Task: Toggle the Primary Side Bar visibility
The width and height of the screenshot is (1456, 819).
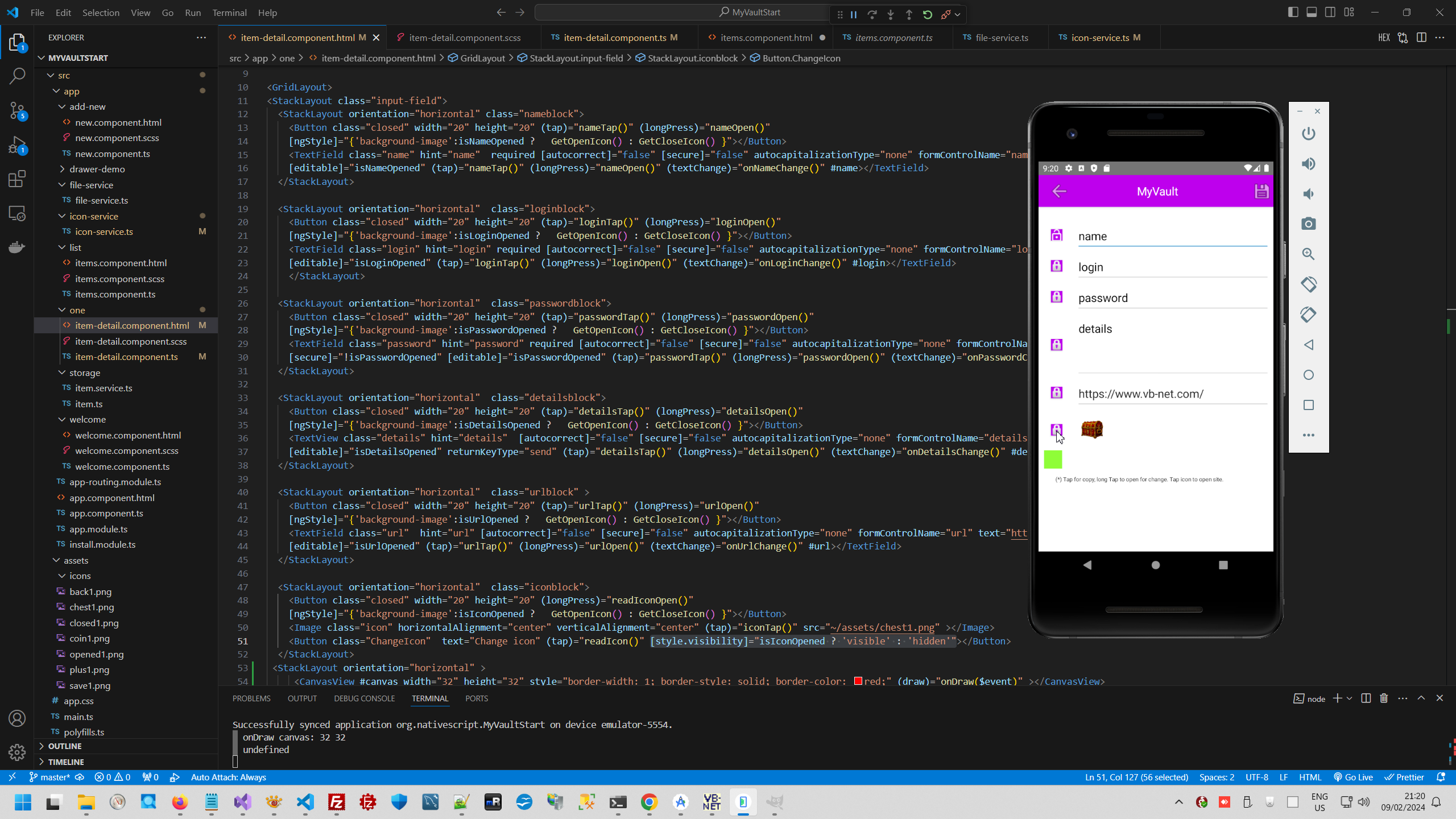Action: coord(1293,11)
